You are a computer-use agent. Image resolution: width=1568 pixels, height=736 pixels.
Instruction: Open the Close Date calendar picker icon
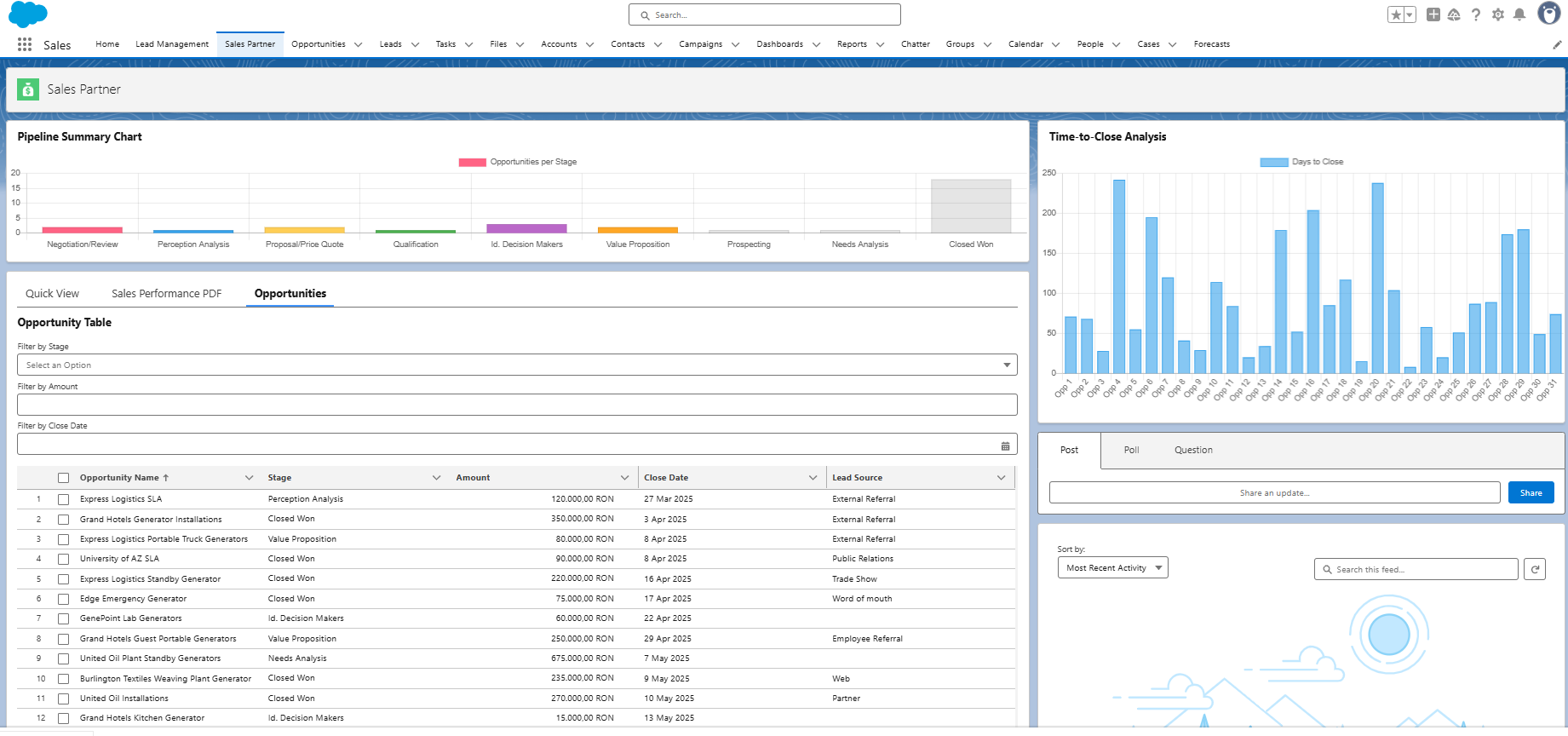(x=1006, y=446)
